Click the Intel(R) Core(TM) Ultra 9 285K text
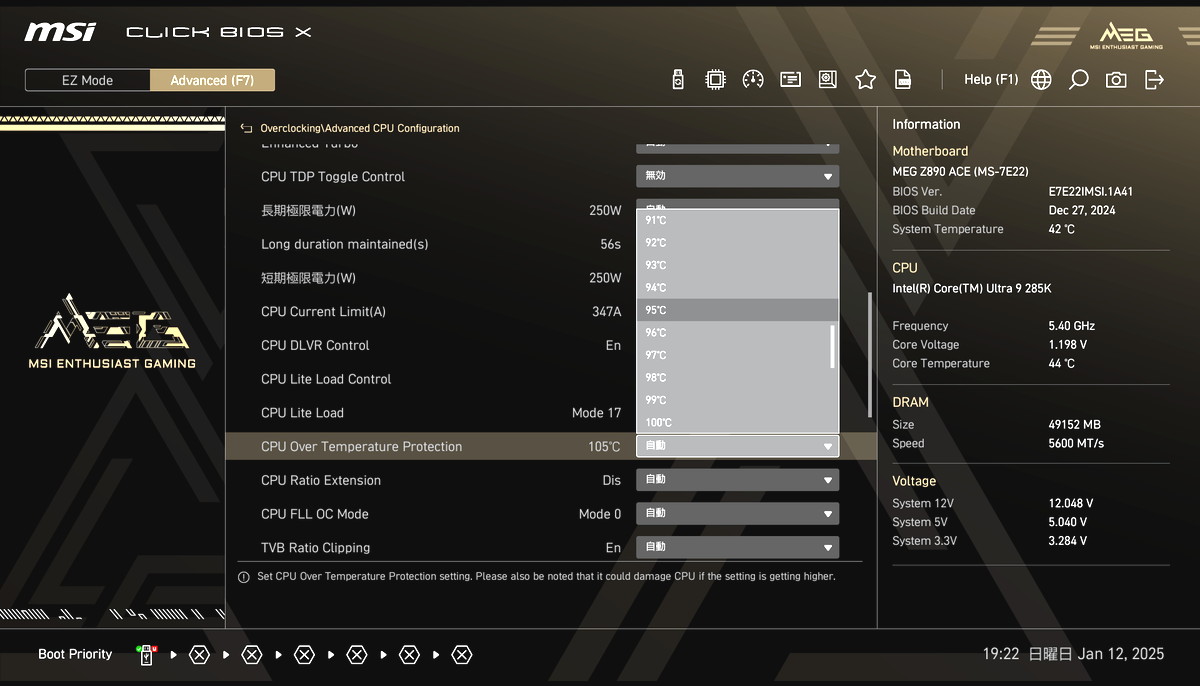 click(972, 288)
